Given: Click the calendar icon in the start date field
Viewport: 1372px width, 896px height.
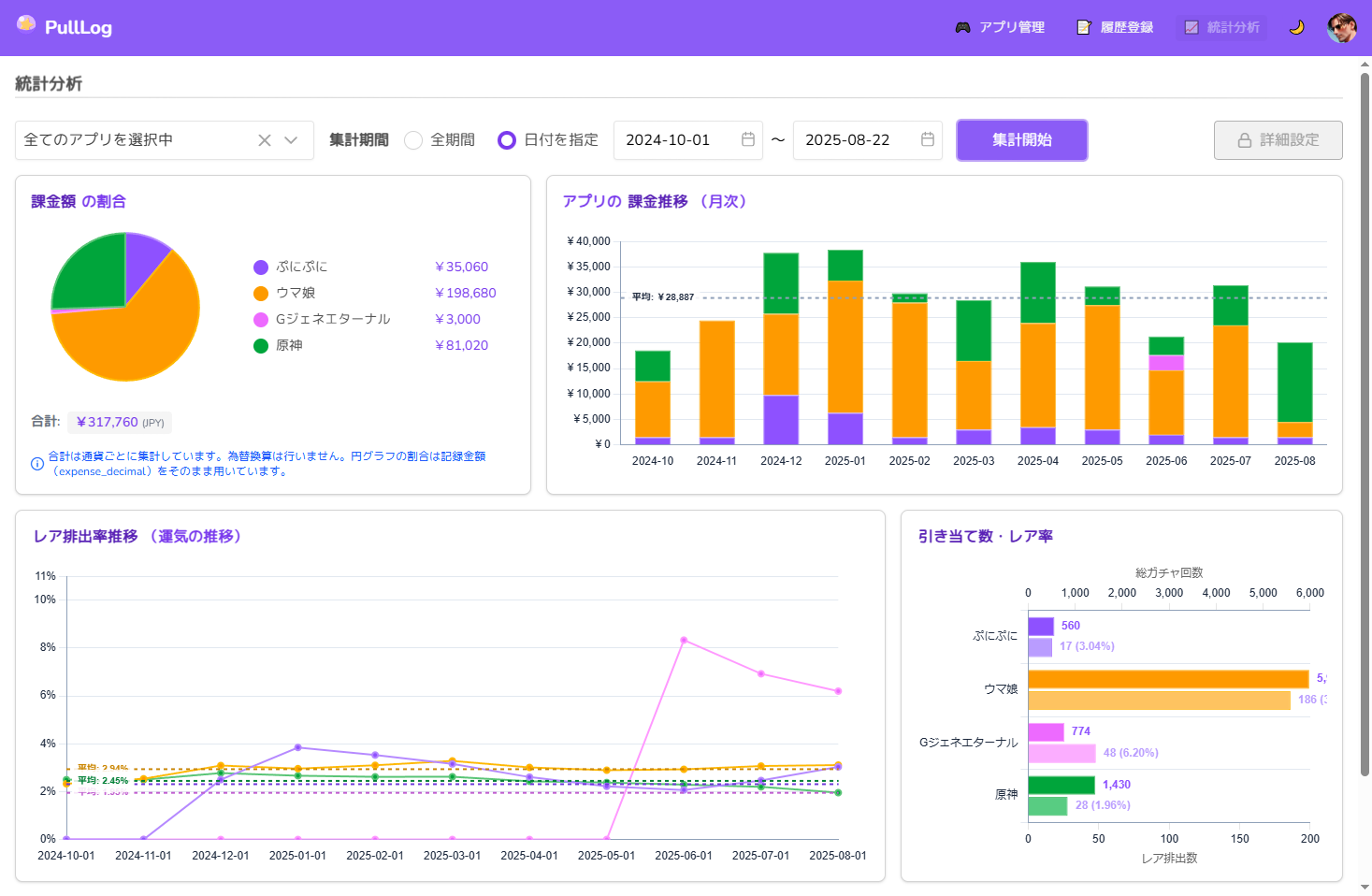Looking at the screenshot, I should coord(748,139).
